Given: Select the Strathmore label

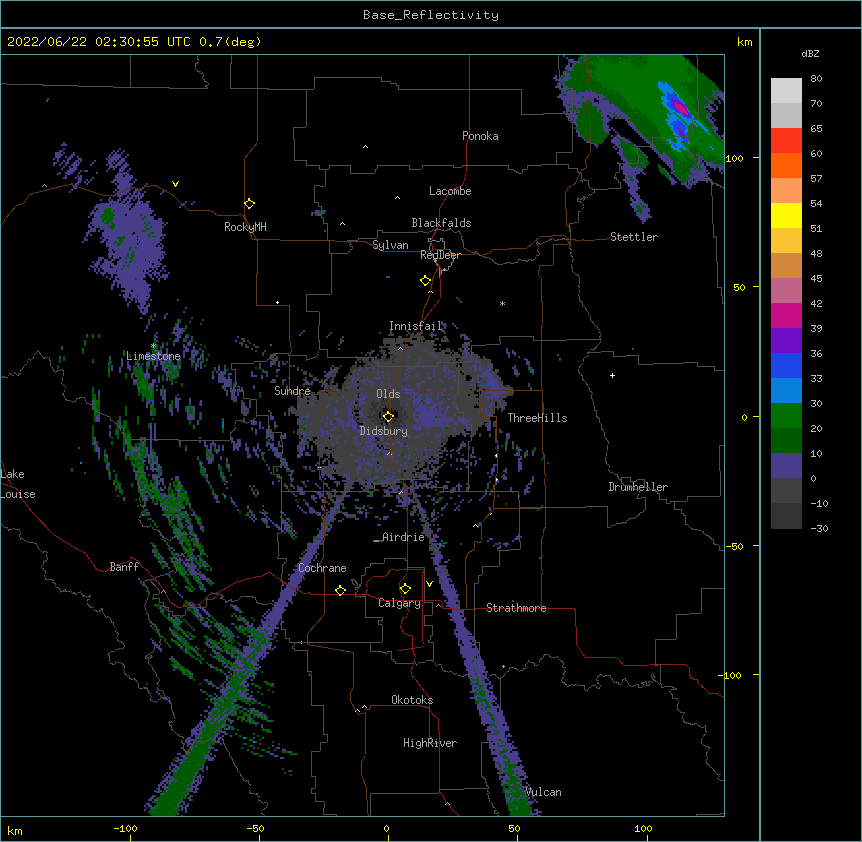Looking at the screenshot, I should tap(516, 608).
